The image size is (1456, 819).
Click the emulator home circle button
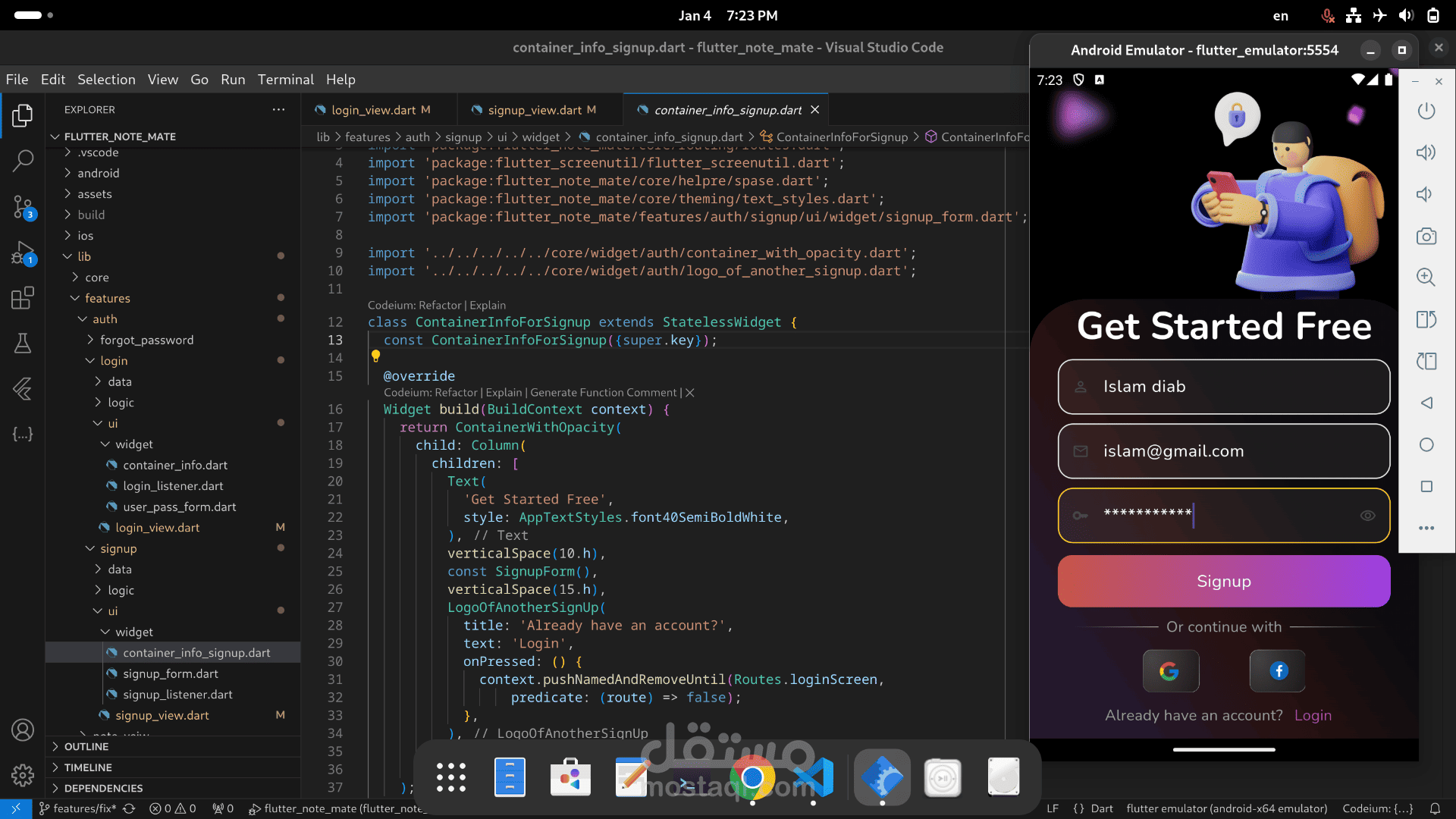tap(1426, 444)
